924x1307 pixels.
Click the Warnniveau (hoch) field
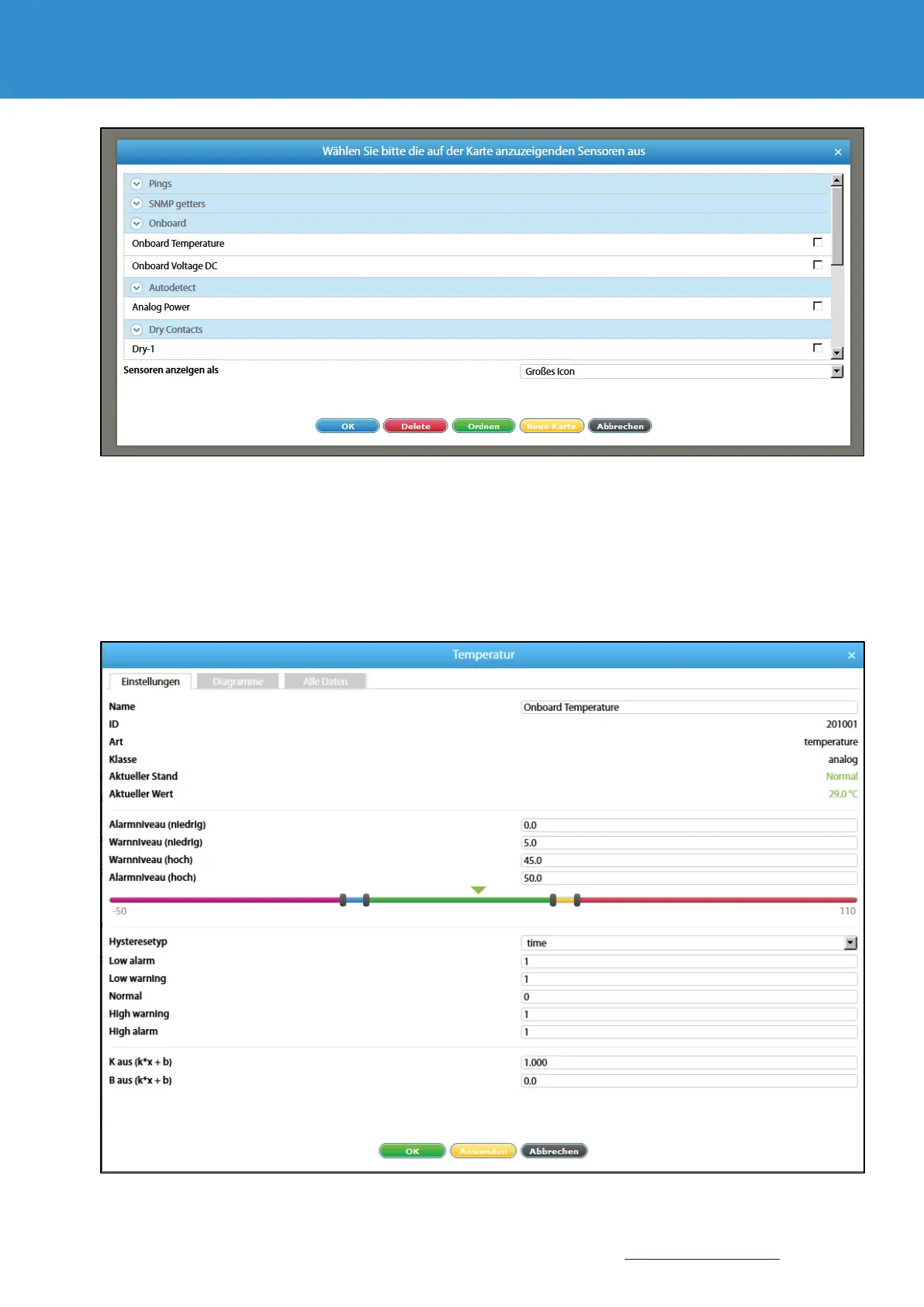pos(689,861)
